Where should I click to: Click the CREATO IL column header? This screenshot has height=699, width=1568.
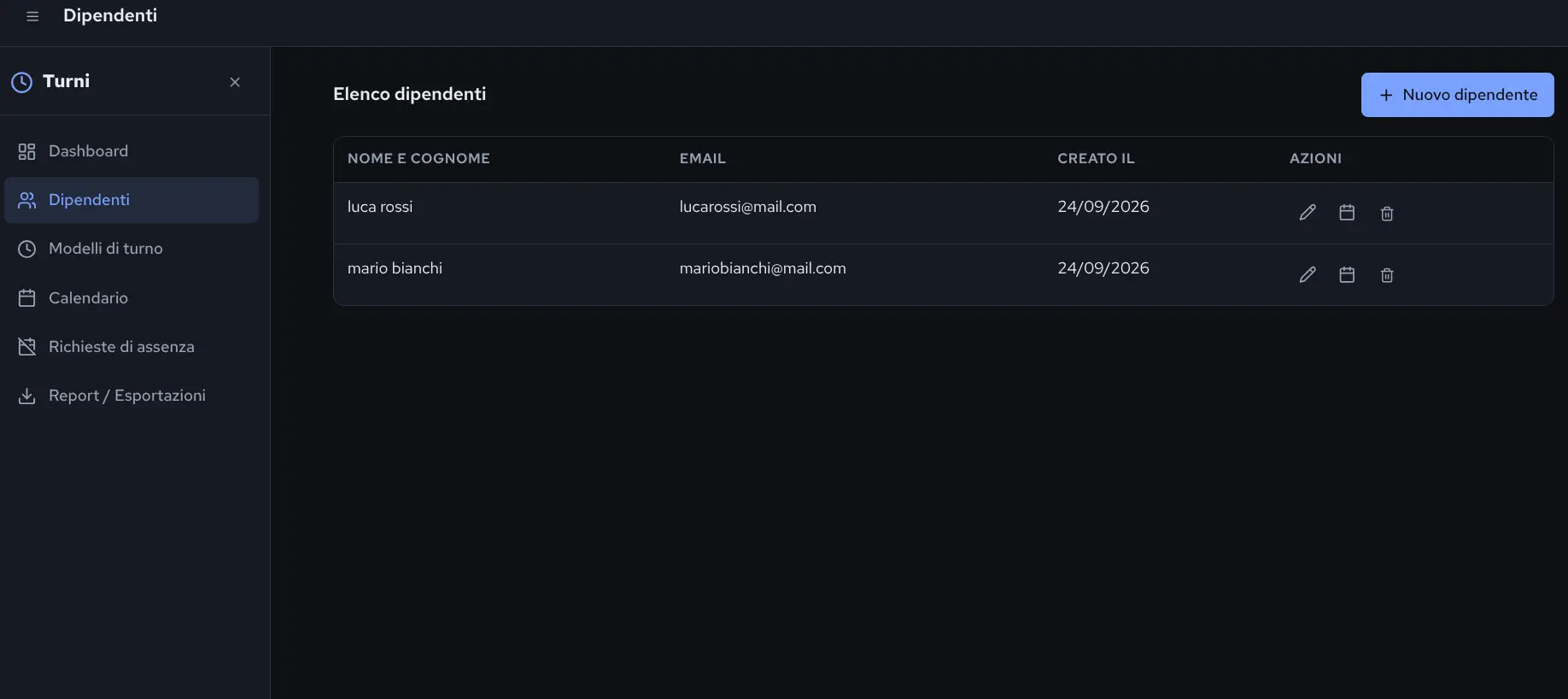pos(1096,159)
